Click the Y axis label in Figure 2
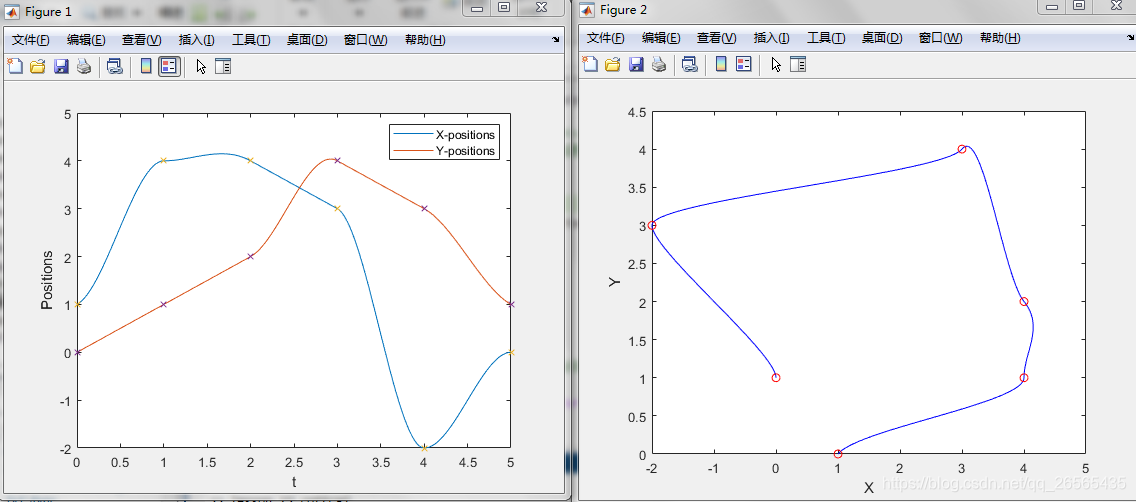Screen dimensions: 1136x502 tap(615, 281)
